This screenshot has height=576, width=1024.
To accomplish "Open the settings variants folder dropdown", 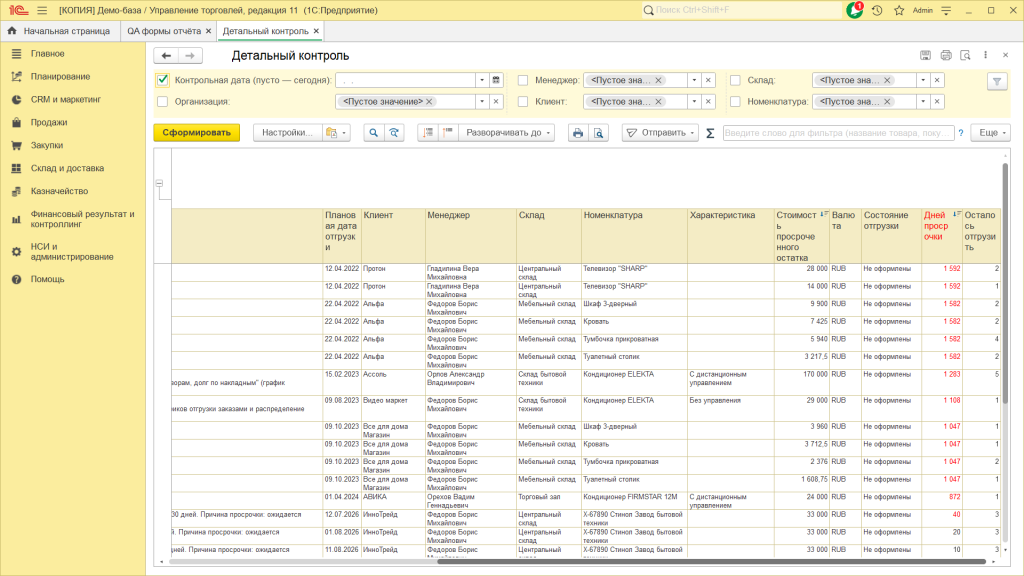I will coord(336,133).
